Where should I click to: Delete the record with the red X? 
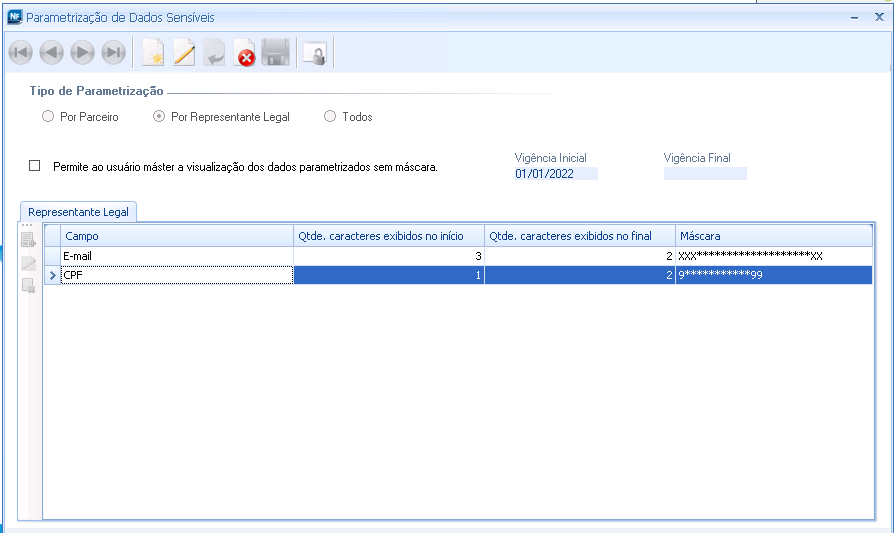tap(245, 53)
